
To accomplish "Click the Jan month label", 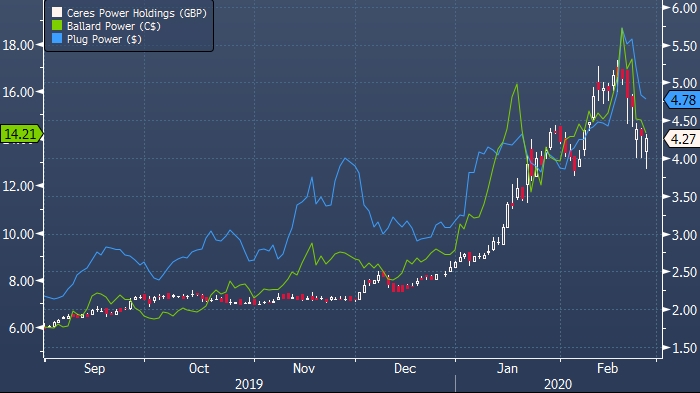I will 508,369.
